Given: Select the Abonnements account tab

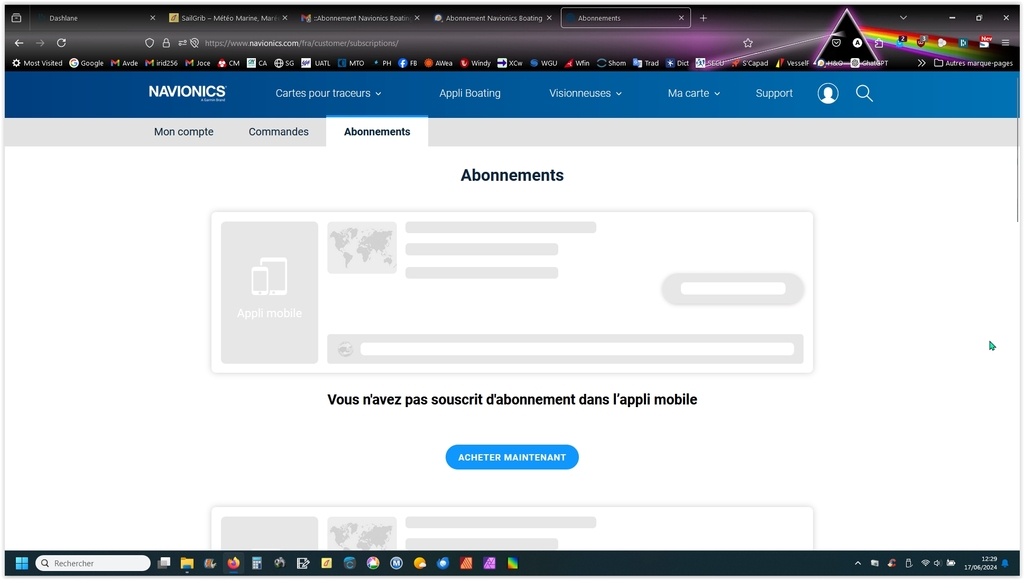Looking at the screenshot, I should tap(377, 132).
